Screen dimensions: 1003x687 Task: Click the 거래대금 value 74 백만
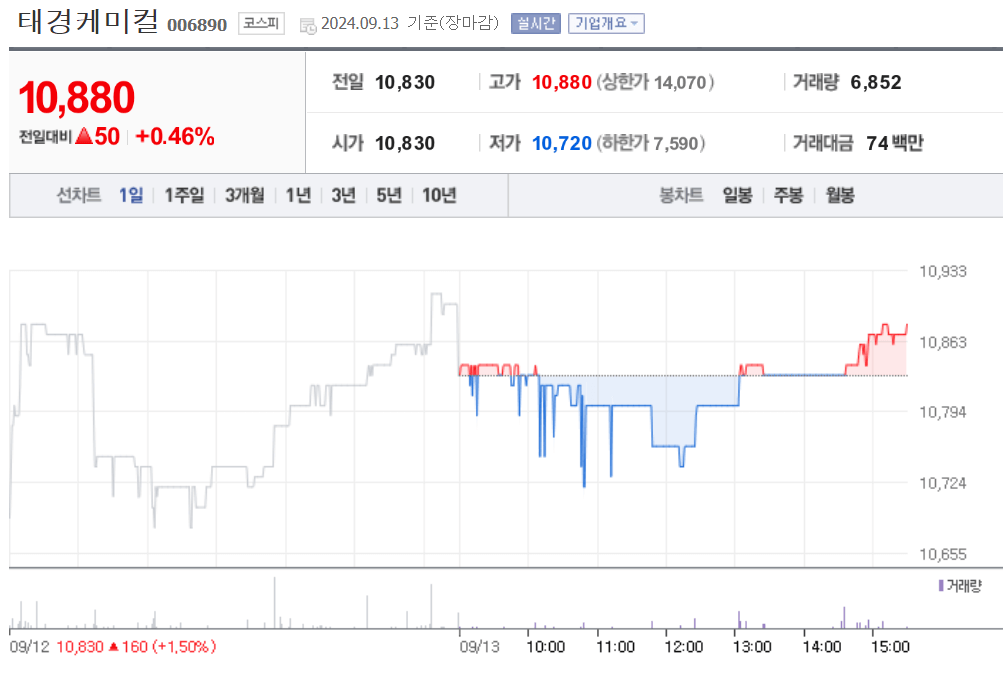895,143
